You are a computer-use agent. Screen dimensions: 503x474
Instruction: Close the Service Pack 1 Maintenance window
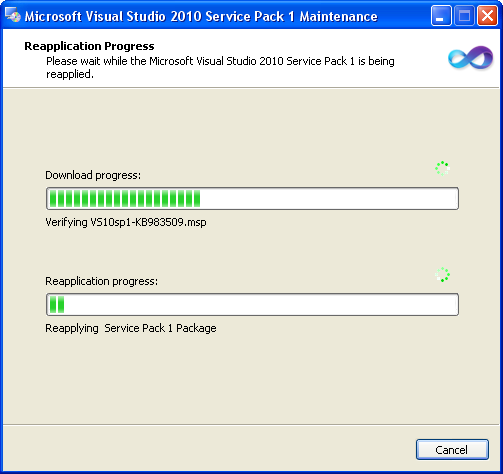(487, 16)
